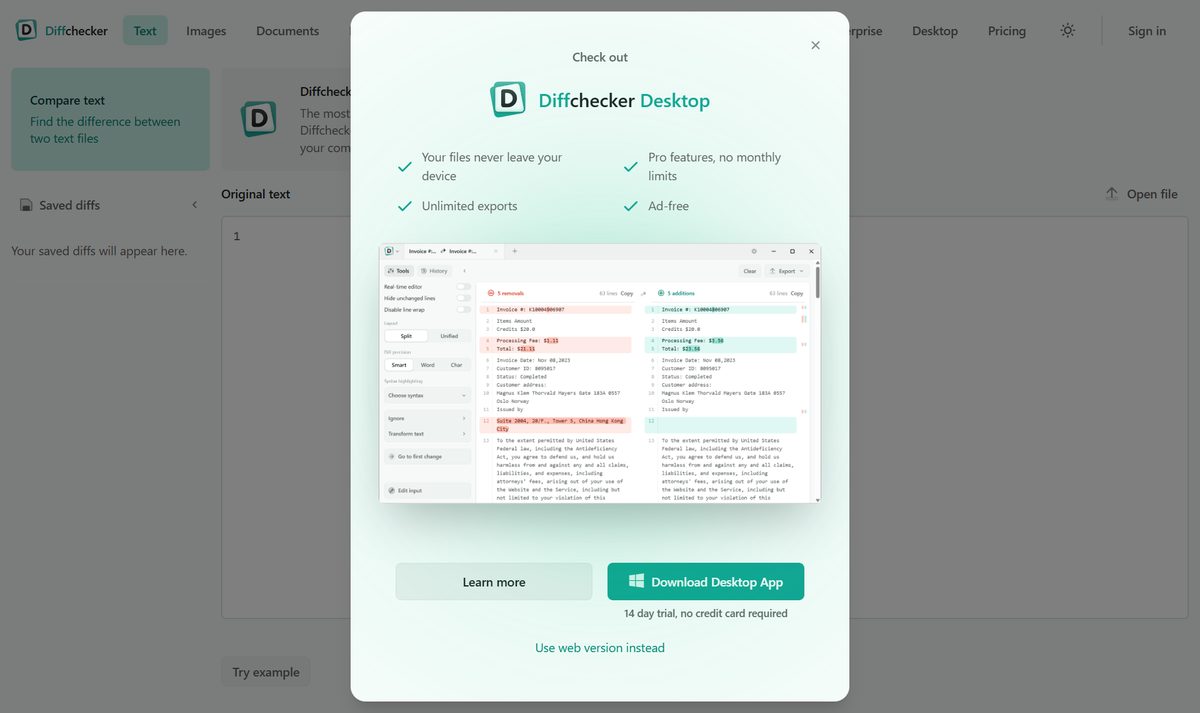Click the Learn more button
Image resolution: width=1200 pixels, height=713 pixels.
coord(494,582)
